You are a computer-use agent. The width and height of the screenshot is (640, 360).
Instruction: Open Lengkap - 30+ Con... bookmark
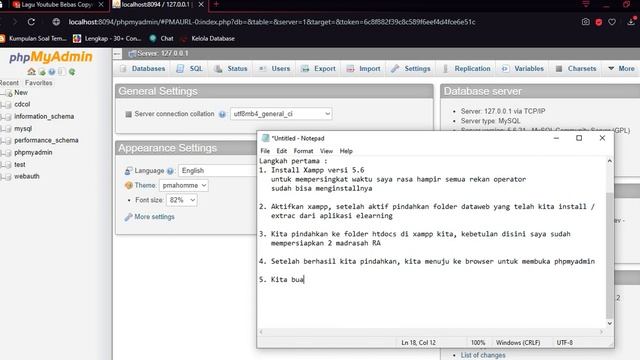coord(107,38)
